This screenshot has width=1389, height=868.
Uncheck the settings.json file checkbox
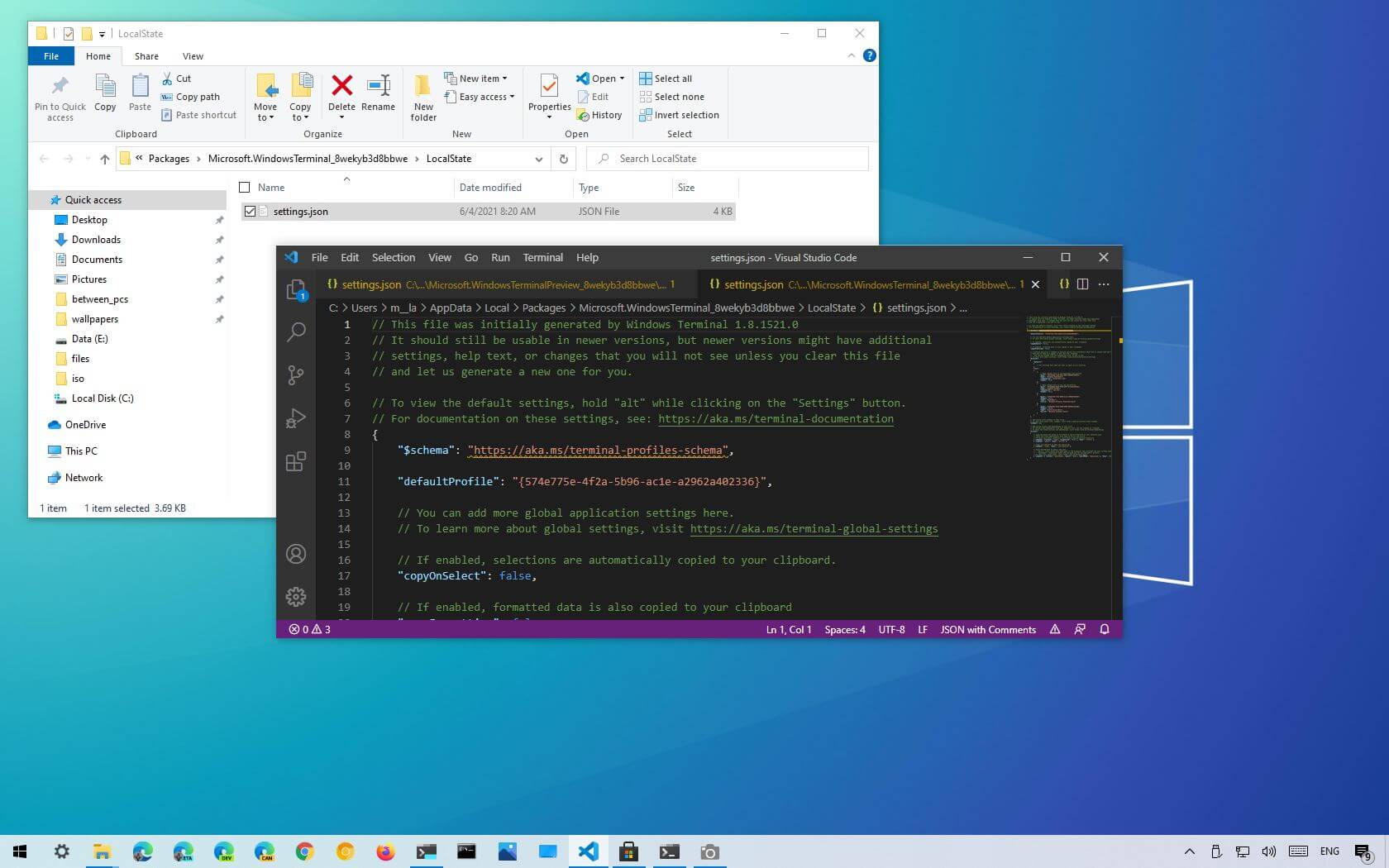point(250,212)
